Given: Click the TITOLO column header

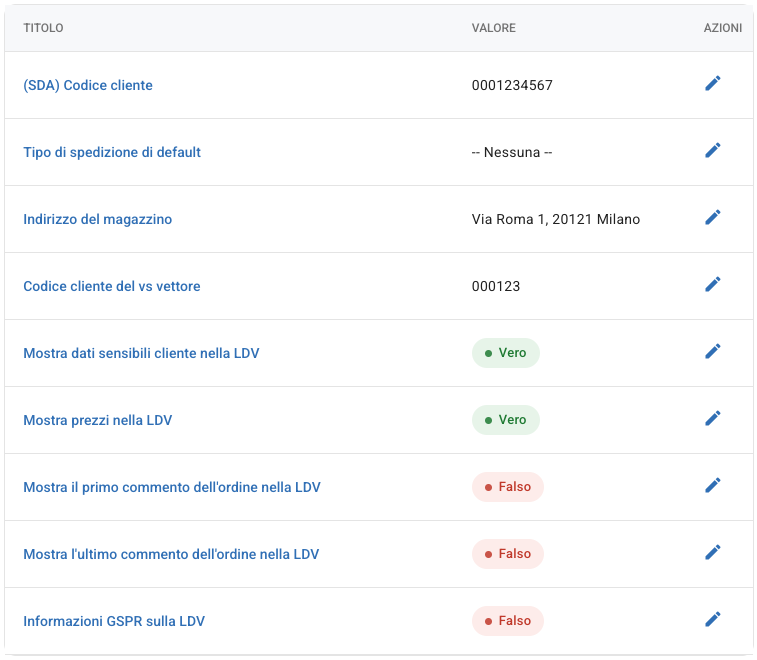Looking at the screenshot, I should coord(43,28).
